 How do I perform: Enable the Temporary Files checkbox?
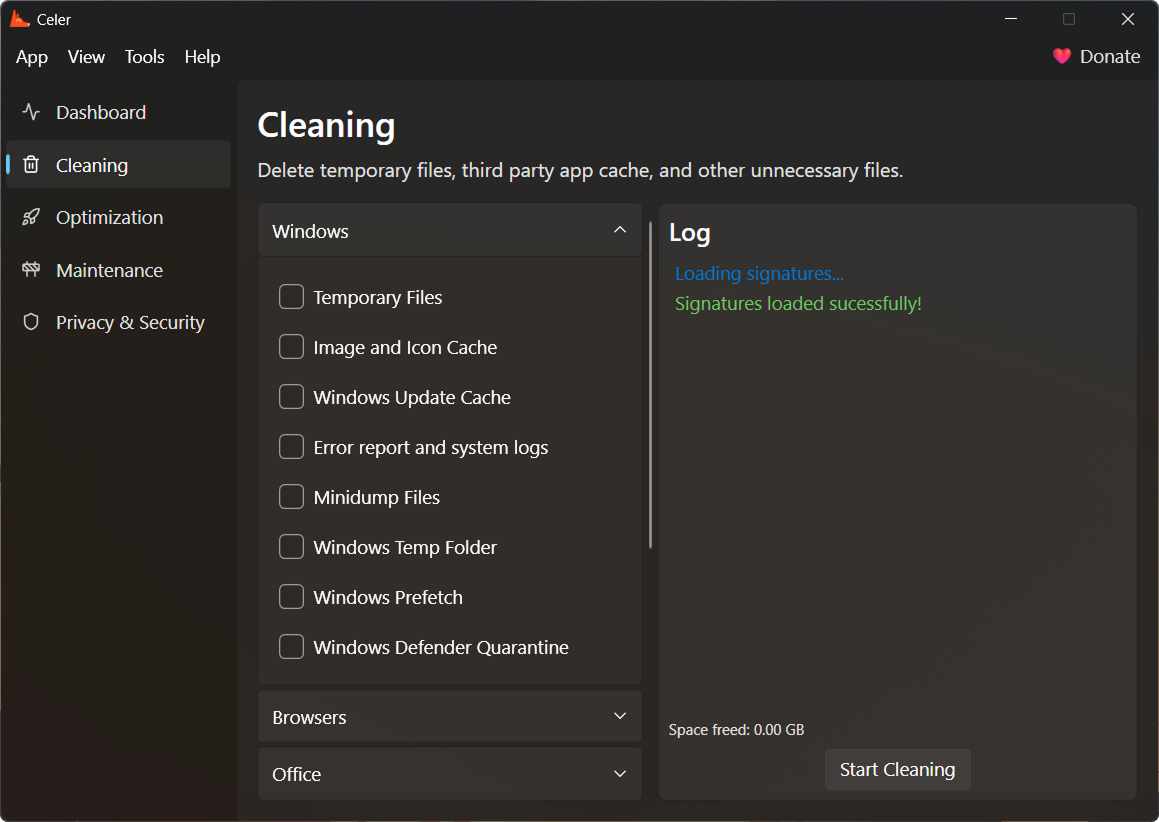pos(291,297)
